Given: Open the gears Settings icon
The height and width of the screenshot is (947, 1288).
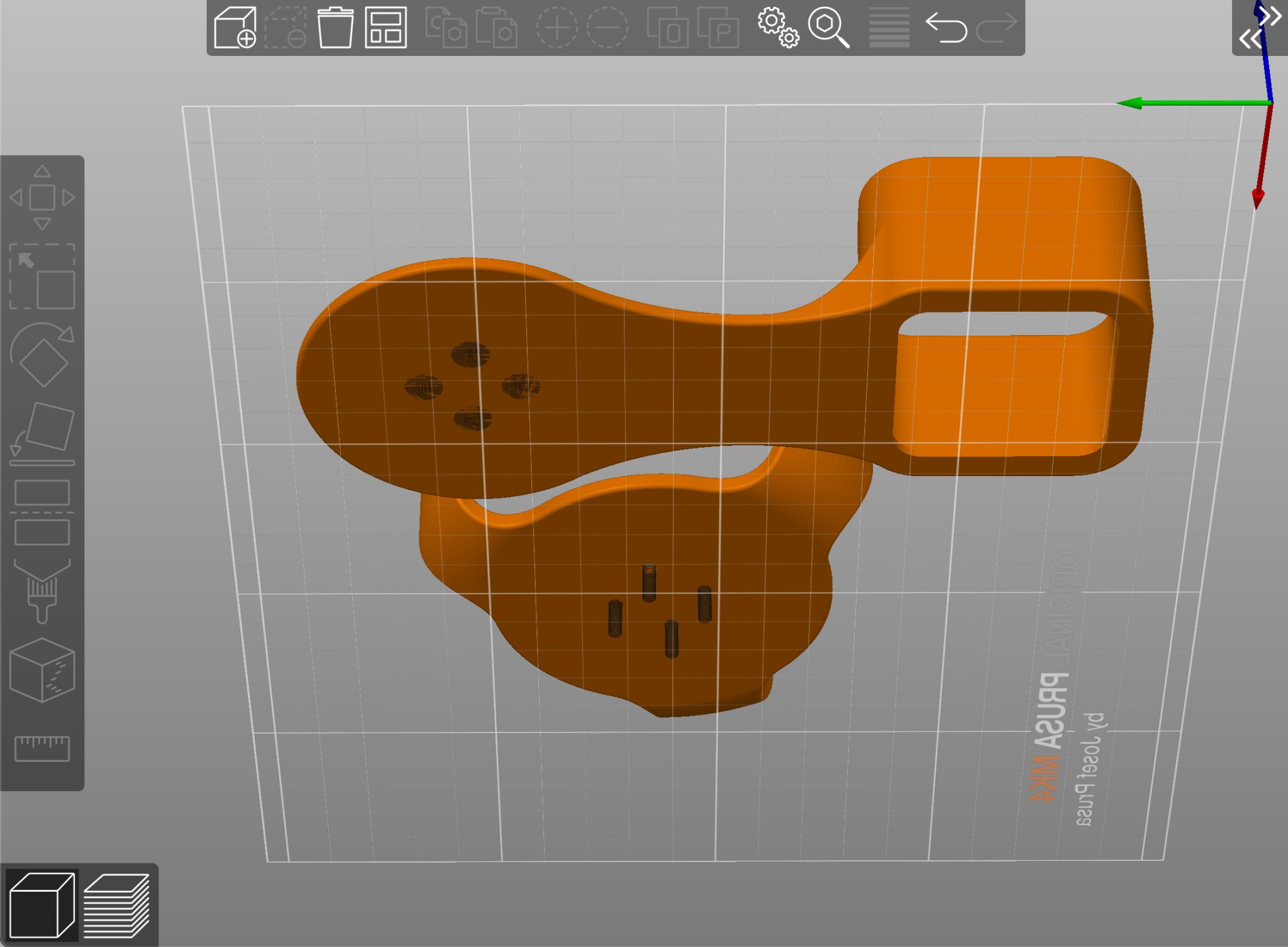Looking at the screenshot, I should pos(778,28).
